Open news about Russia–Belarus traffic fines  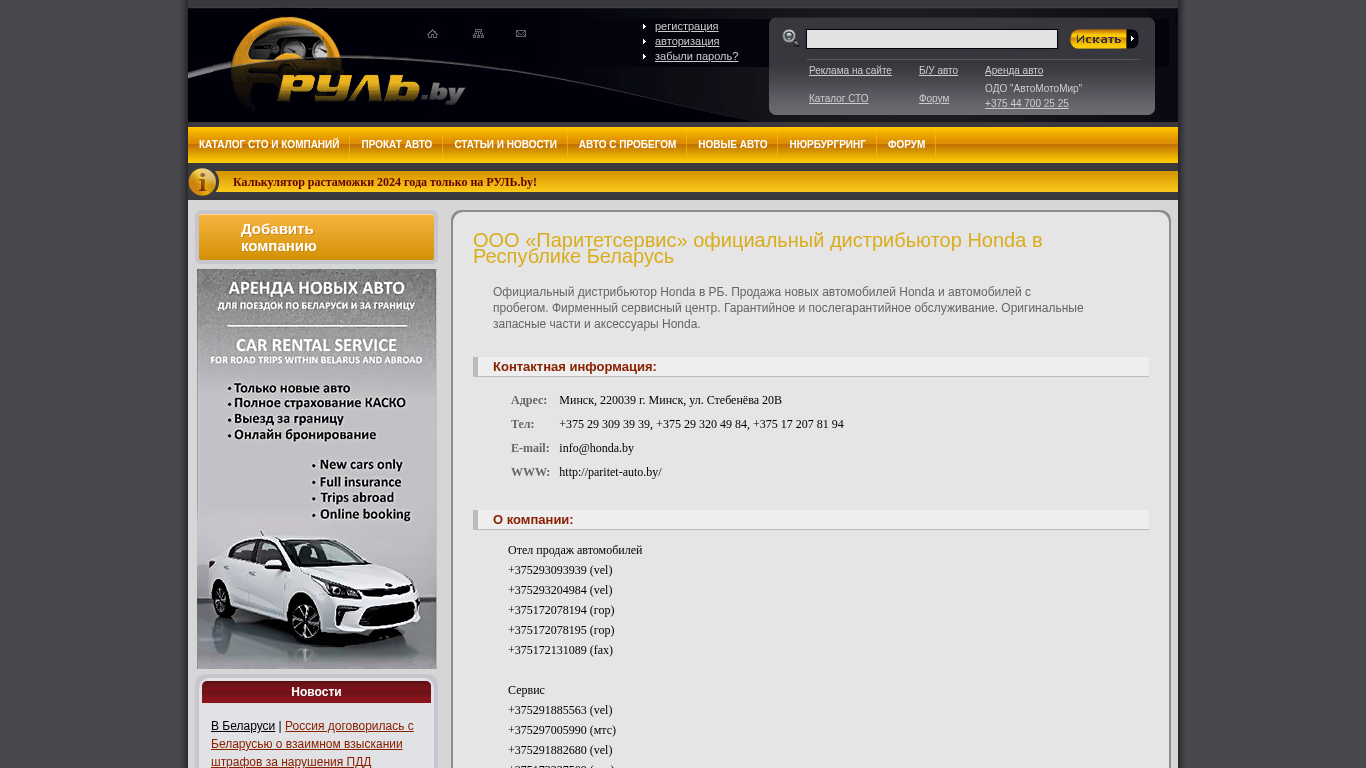pyautogui.click(x=312, y=744)
